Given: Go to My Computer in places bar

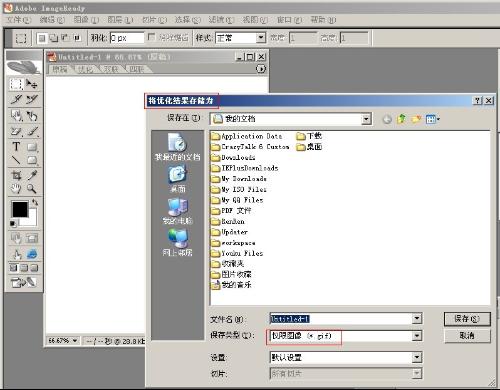Looking at the screenshot, I should [177, 211].
